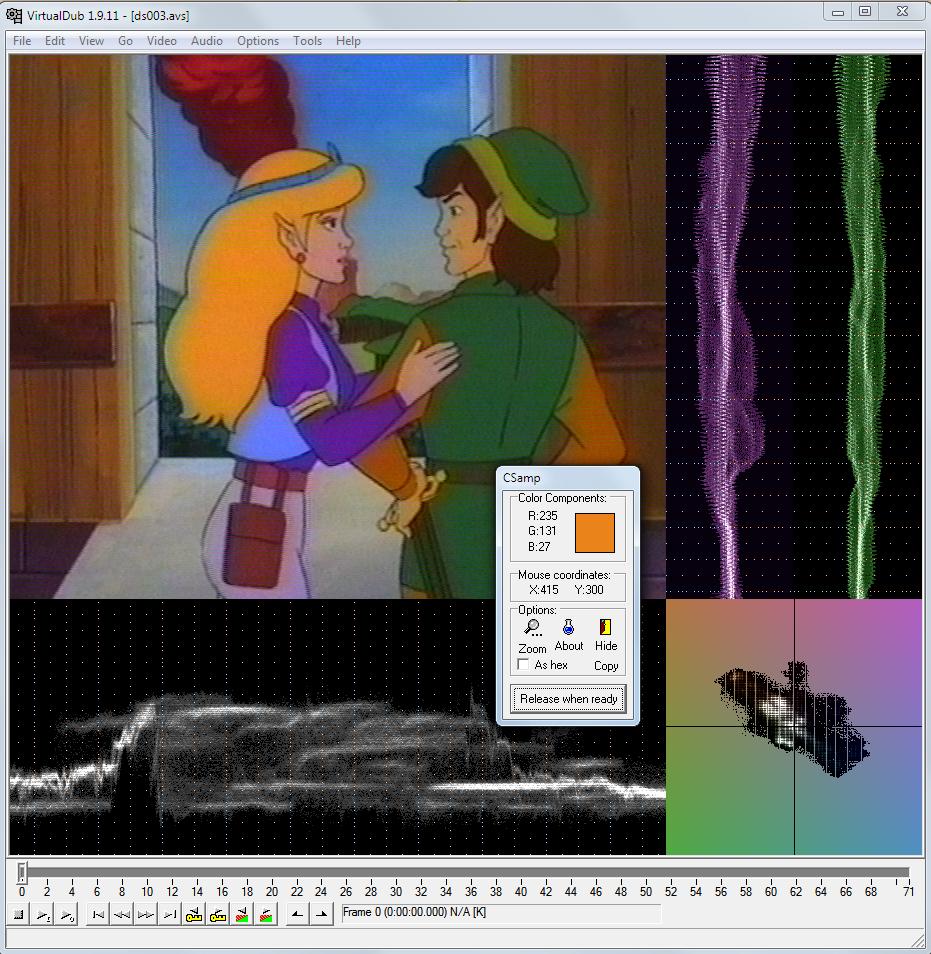Click the luma waveform monitor below the video
The image size is (931, 954).
point(337,727)
